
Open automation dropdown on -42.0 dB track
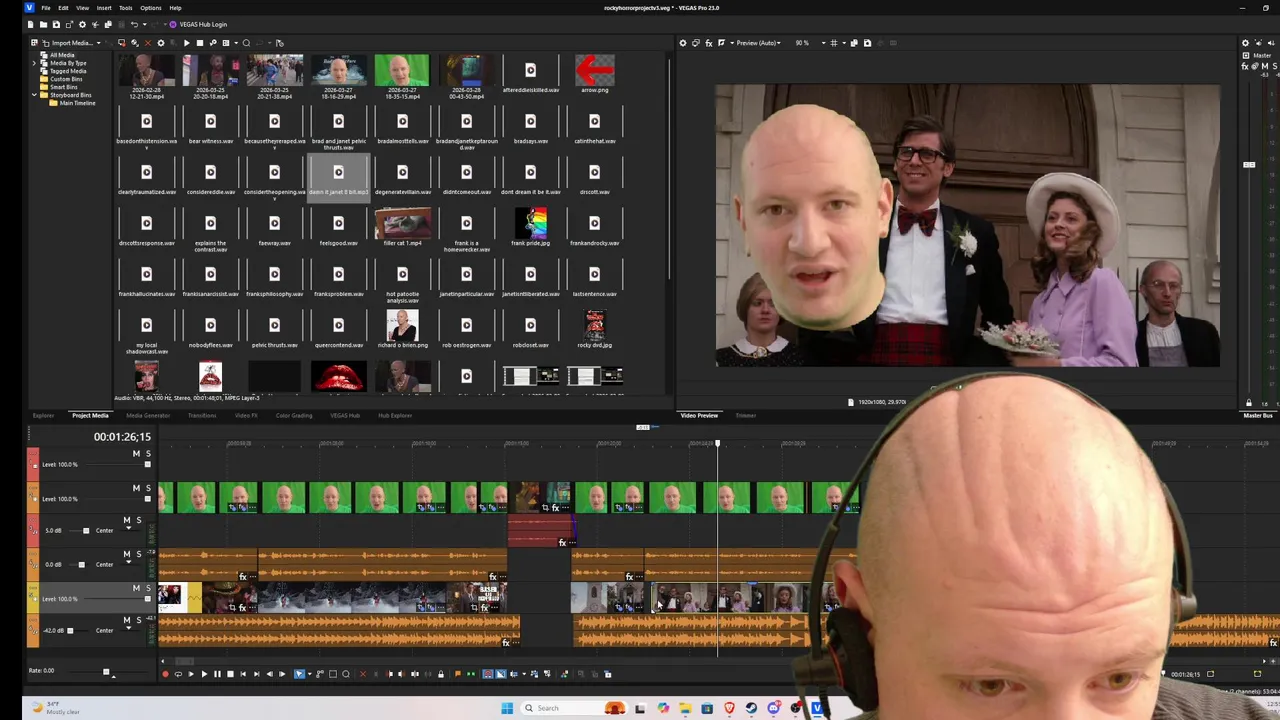point(128,628)
